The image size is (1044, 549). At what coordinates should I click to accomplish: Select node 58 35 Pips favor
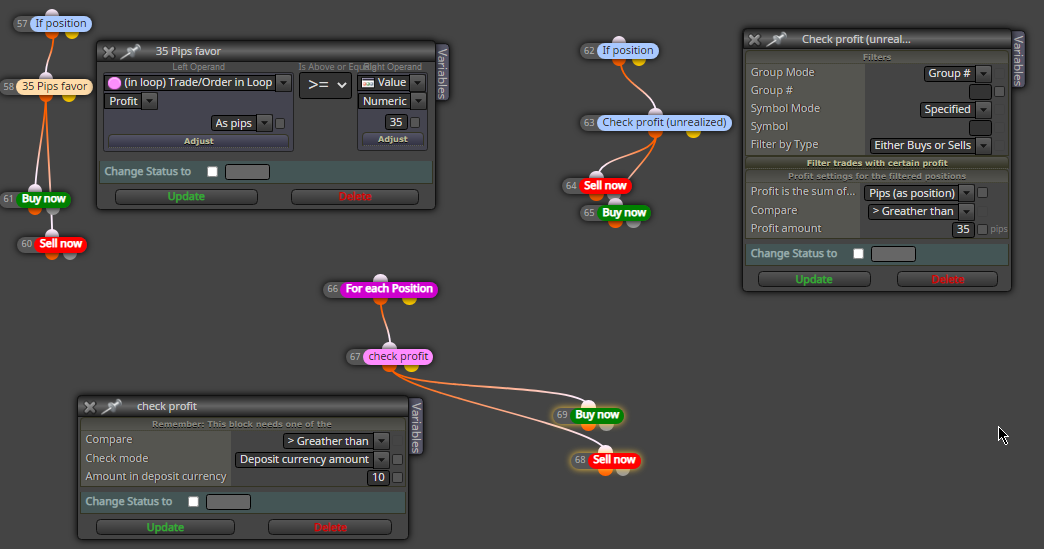coord(55,87)
